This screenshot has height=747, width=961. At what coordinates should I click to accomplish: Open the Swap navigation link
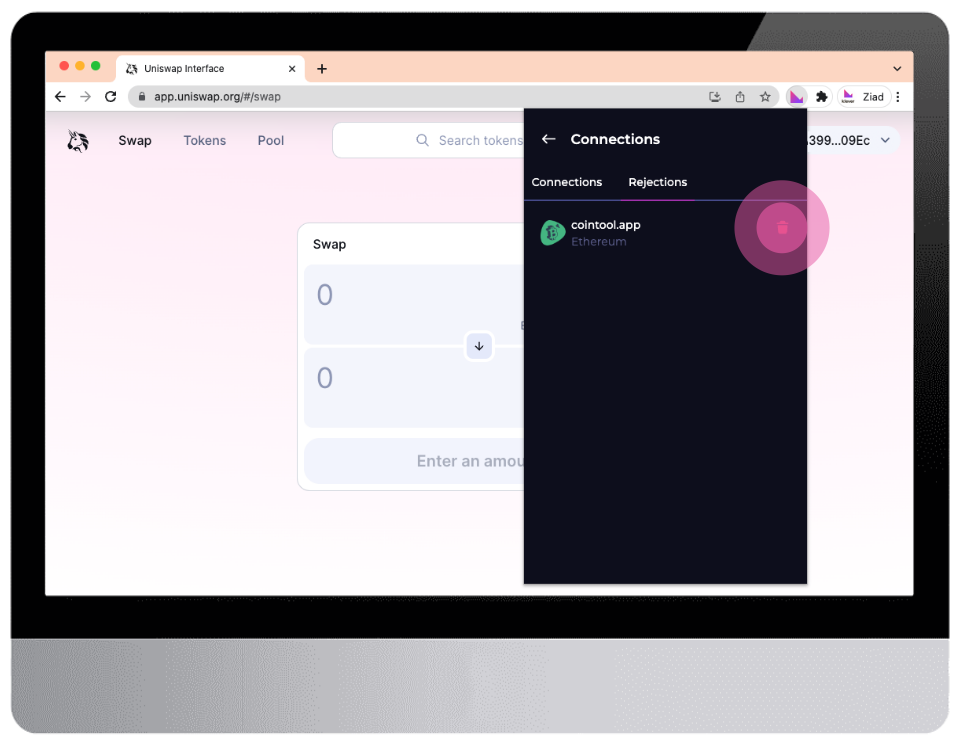[135, 140]
